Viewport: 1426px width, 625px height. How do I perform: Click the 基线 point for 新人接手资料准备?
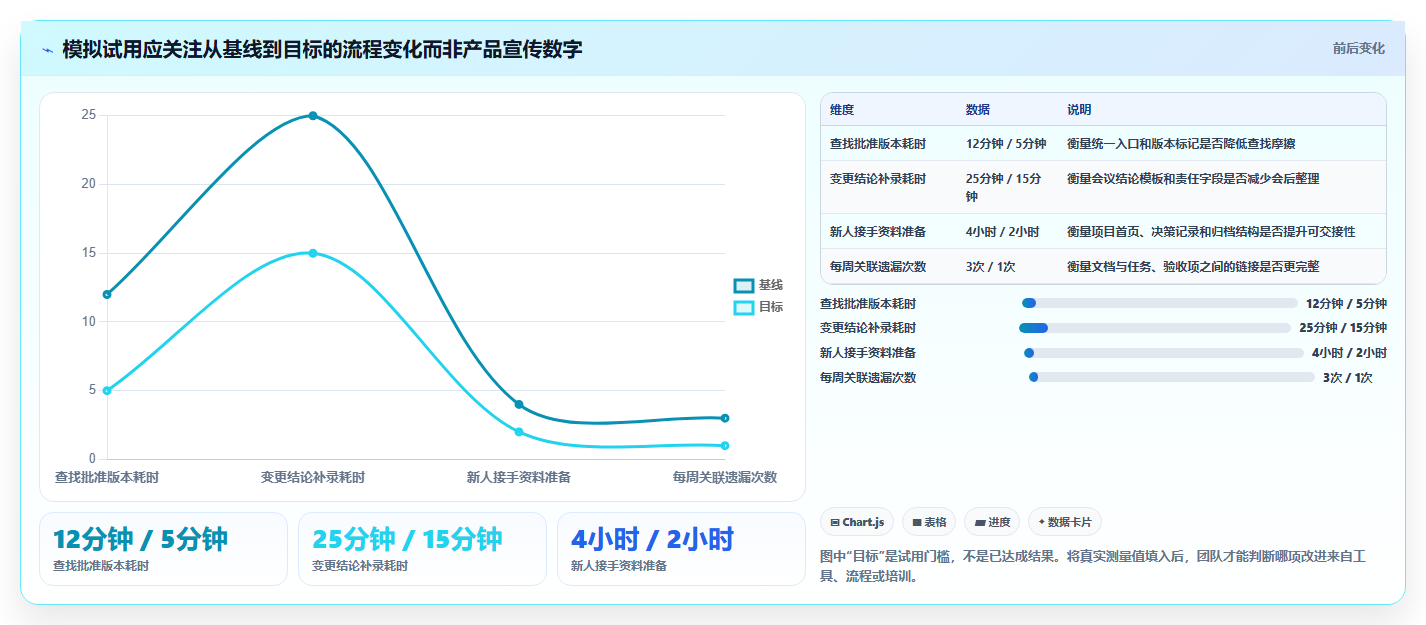(519, 404)
